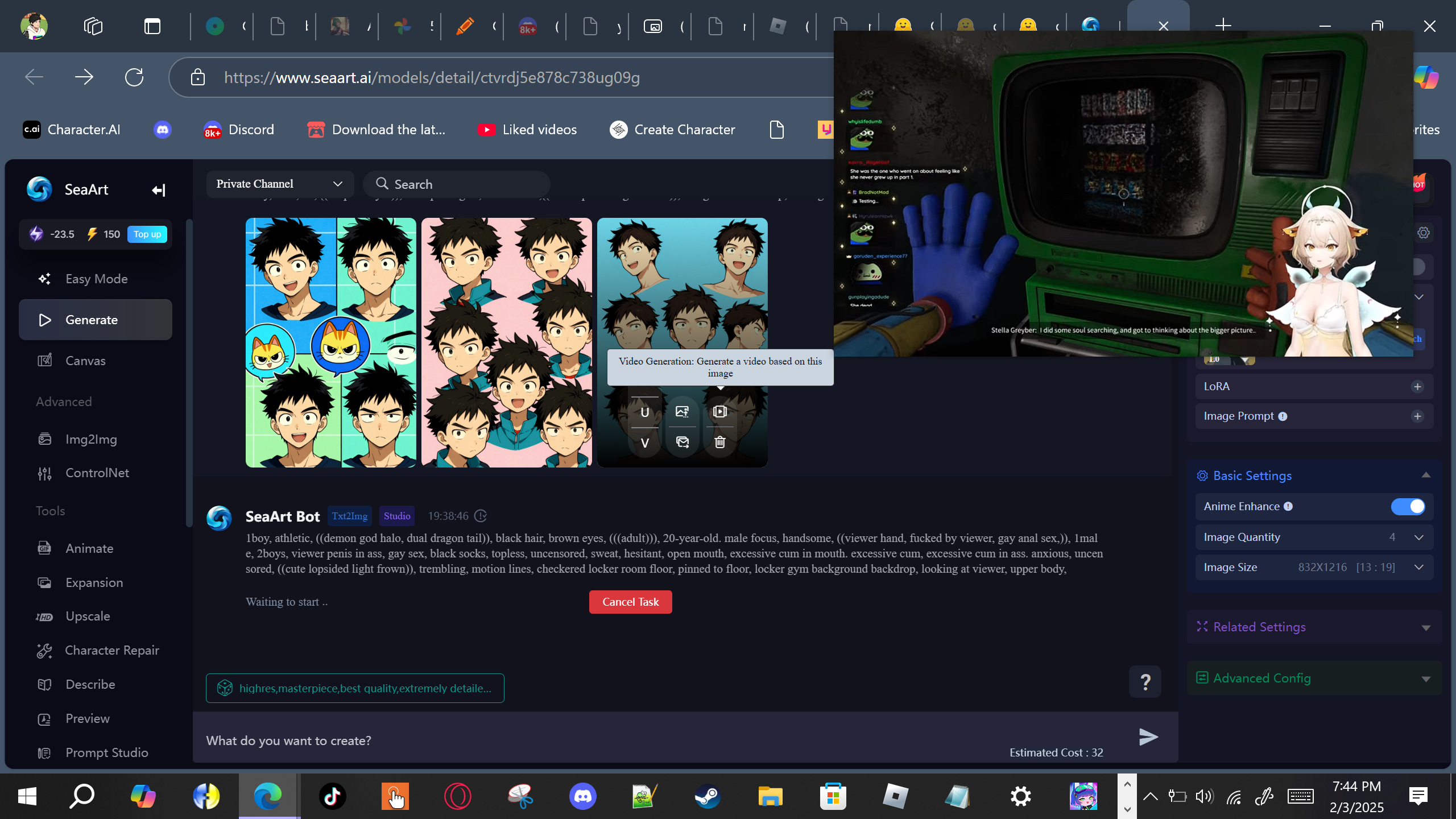
Task: Refresh the SeaArt page
Action: pyautogui.click(x=134, y=77)
